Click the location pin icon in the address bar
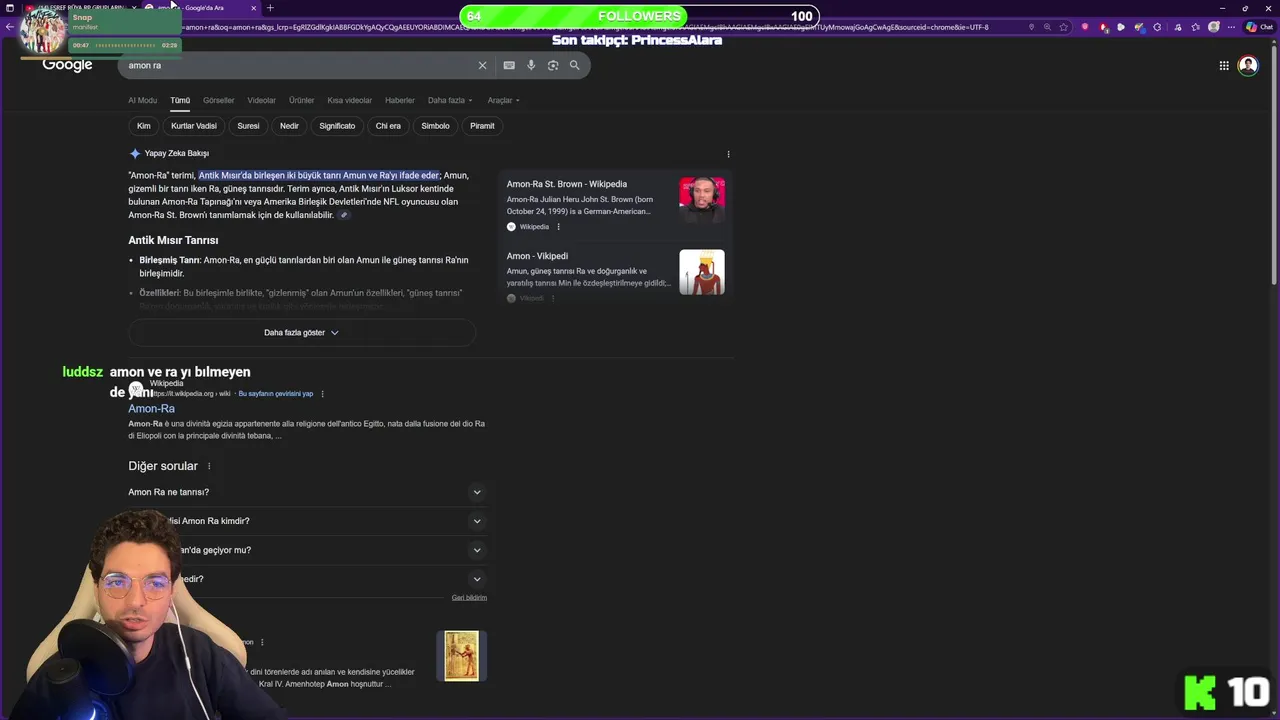Screen dimensions: 1280x720 pos(1031,27)
